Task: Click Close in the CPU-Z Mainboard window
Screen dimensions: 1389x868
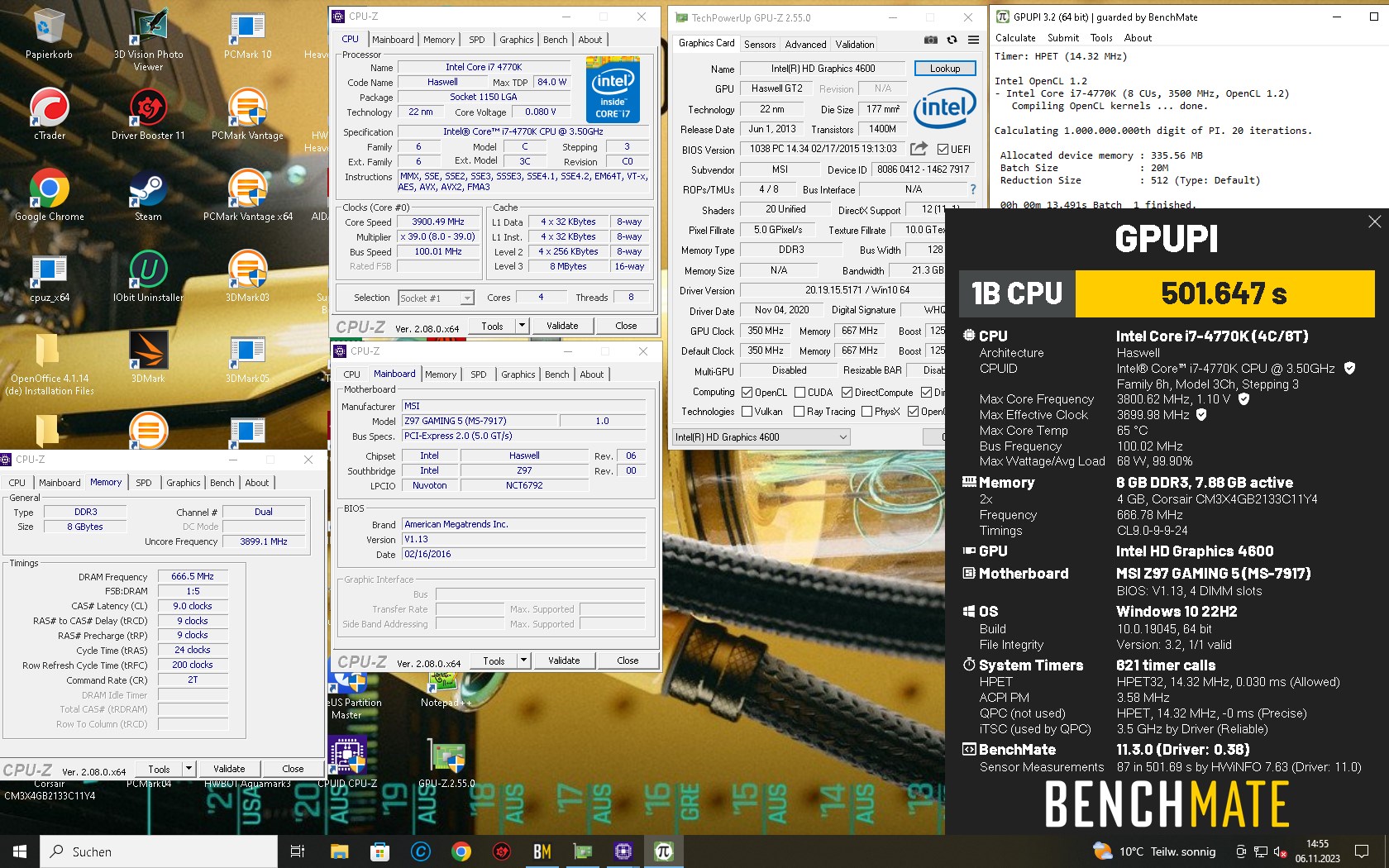Action: pos(628,661)
